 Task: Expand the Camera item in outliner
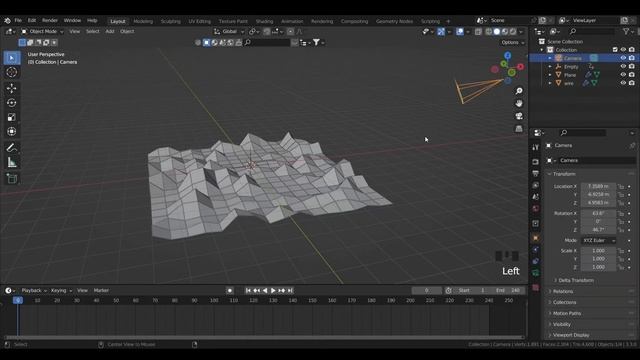click(550, 58)
